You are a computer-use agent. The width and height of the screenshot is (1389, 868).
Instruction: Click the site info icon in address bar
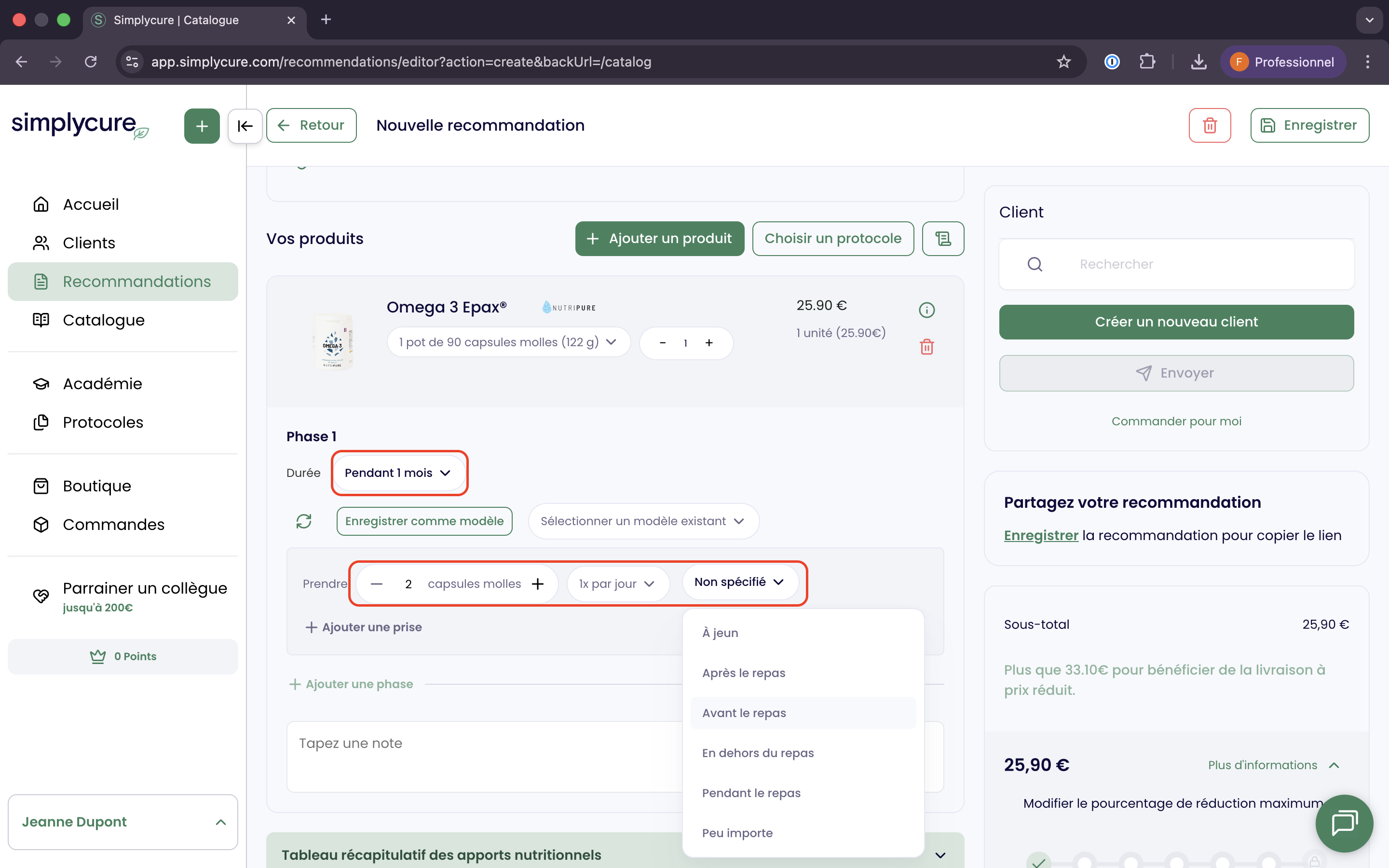click(133, 61)
